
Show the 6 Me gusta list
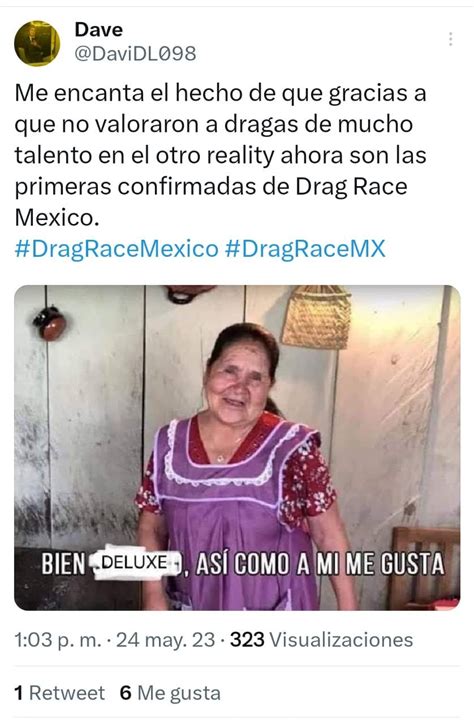(x=170, y=693)
